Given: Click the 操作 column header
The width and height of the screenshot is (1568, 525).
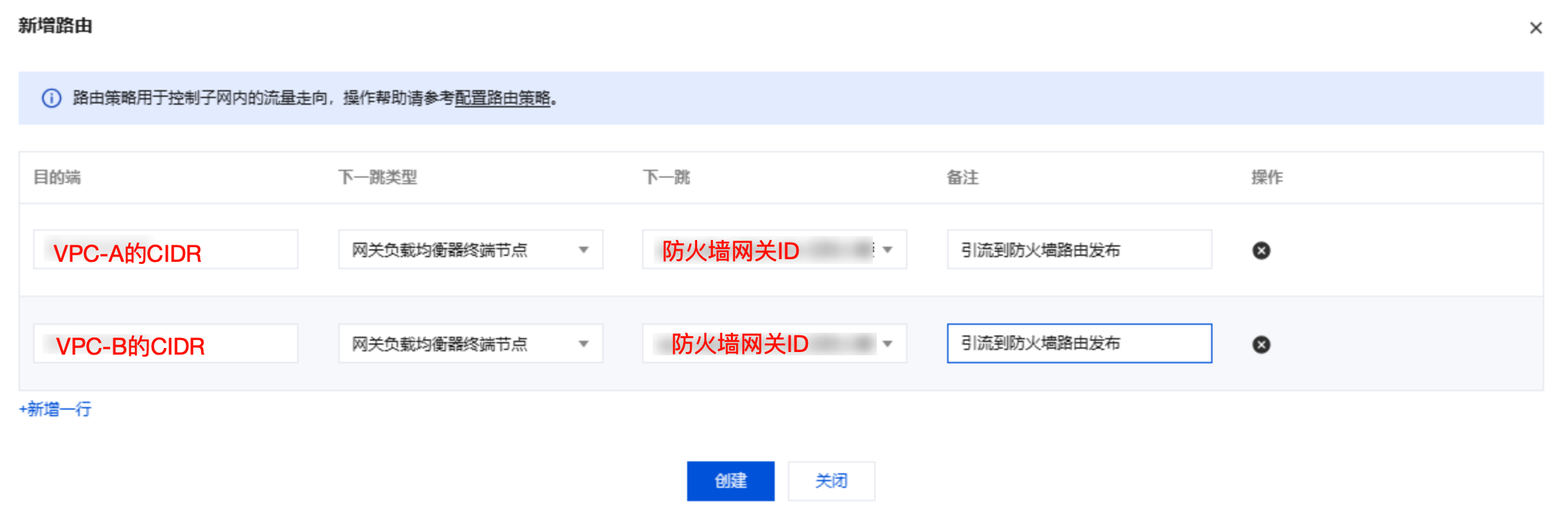Looking at the screenshot, I should tap(1267, 178).
